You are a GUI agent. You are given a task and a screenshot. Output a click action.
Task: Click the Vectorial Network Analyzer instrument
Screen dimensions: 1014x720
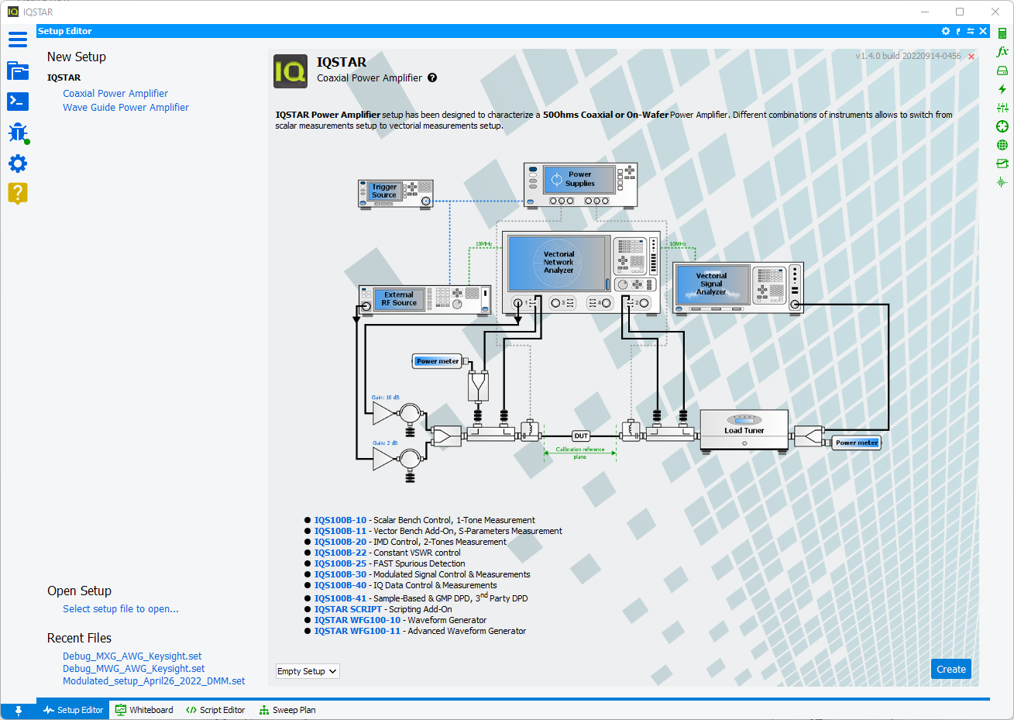pyautogui.click(x=581, y=272)
